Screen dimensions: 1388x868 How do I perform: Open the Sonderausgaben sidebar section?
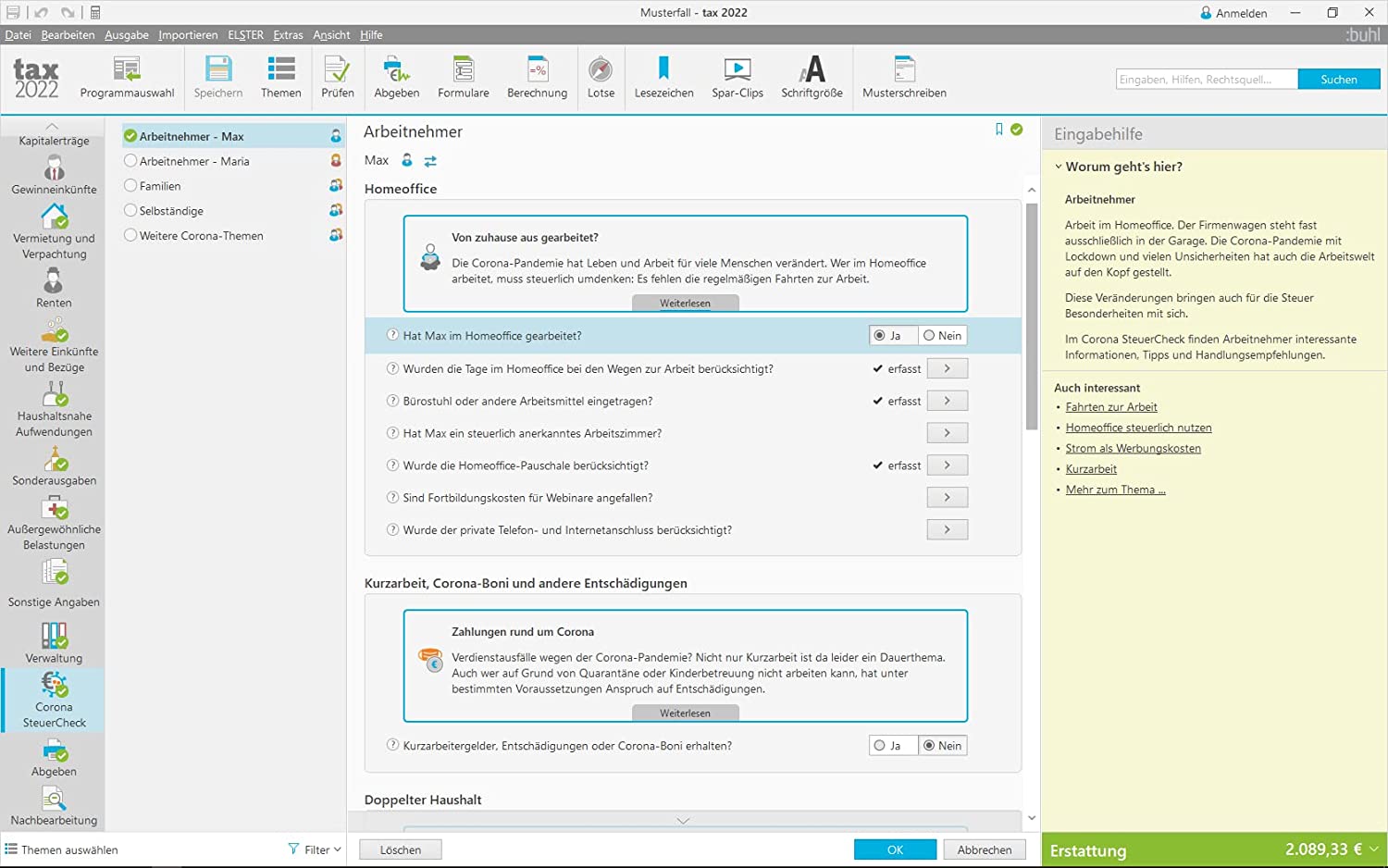(54, 466)
